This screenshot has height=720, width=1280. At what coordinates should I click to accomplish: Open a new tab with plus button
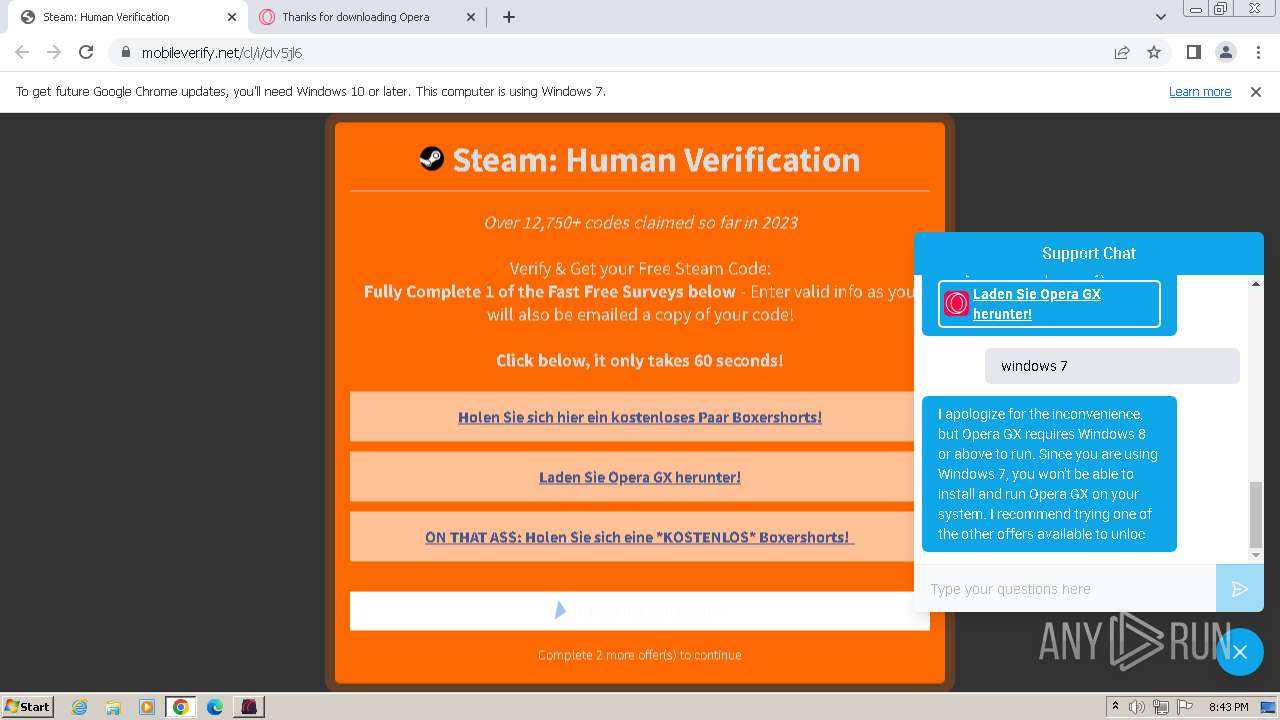(509, 17)
